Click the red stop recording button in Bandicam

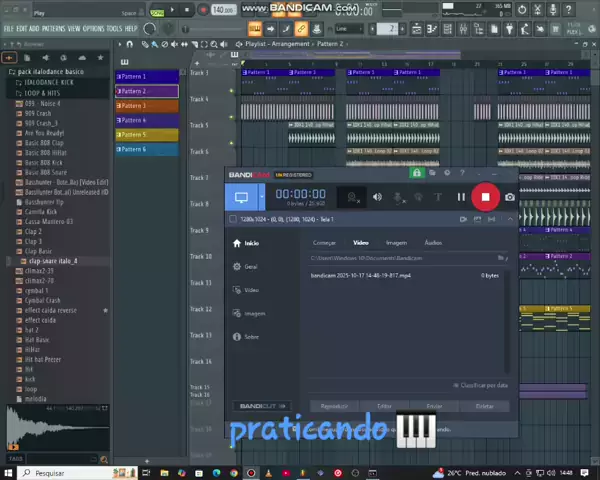(485, 197)
